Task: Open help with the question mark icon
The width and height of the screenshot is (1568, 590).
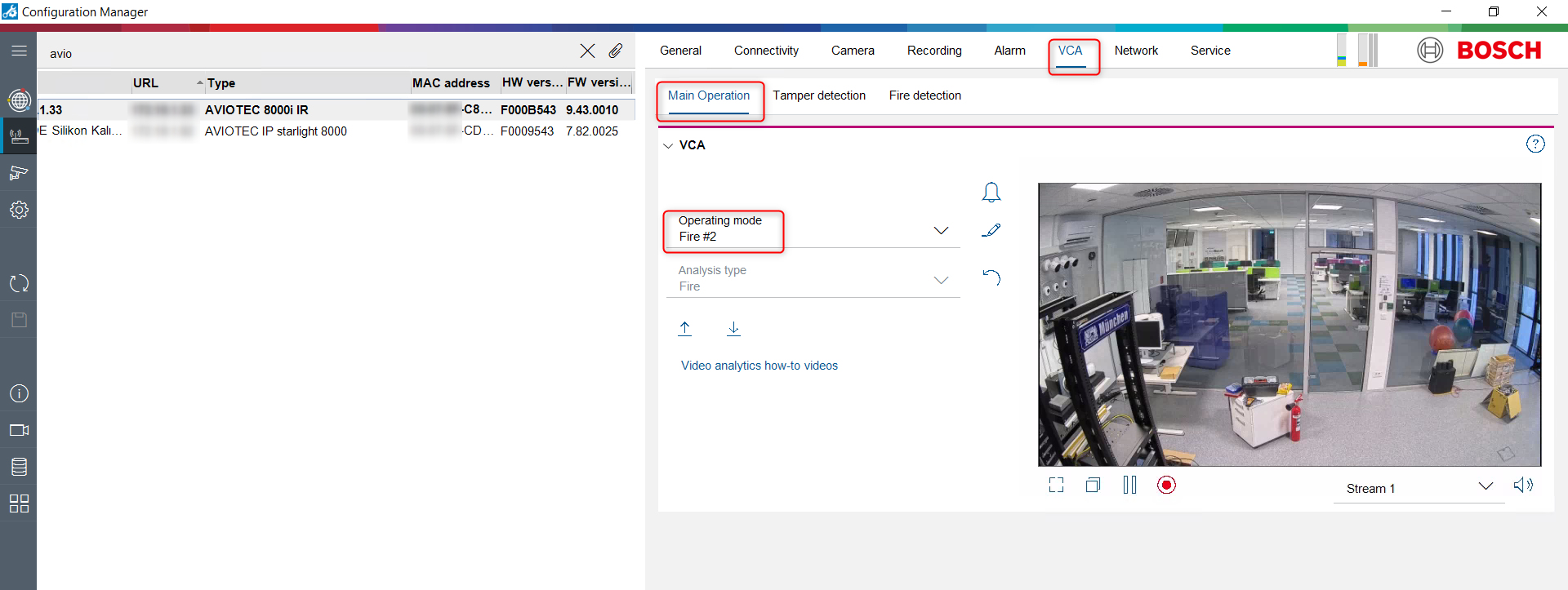Action: click(1535, 144)
